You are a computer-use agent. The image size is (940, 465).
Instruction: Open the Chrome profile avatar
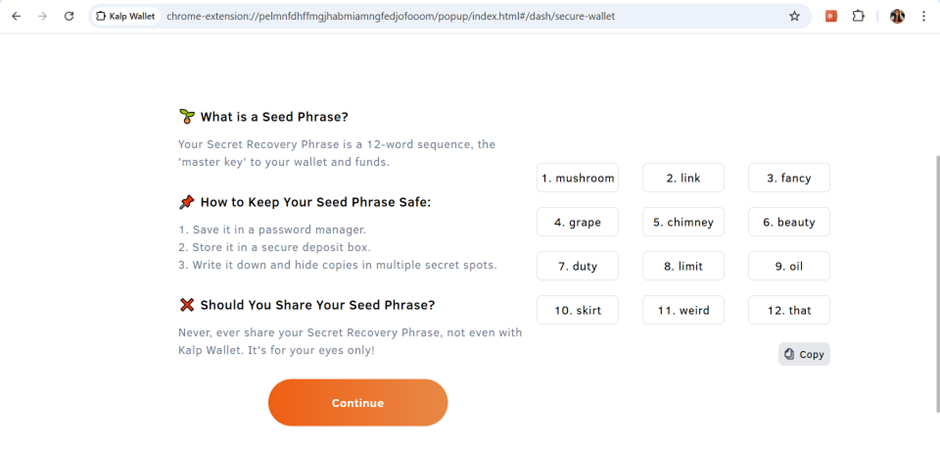coord(897,16)
